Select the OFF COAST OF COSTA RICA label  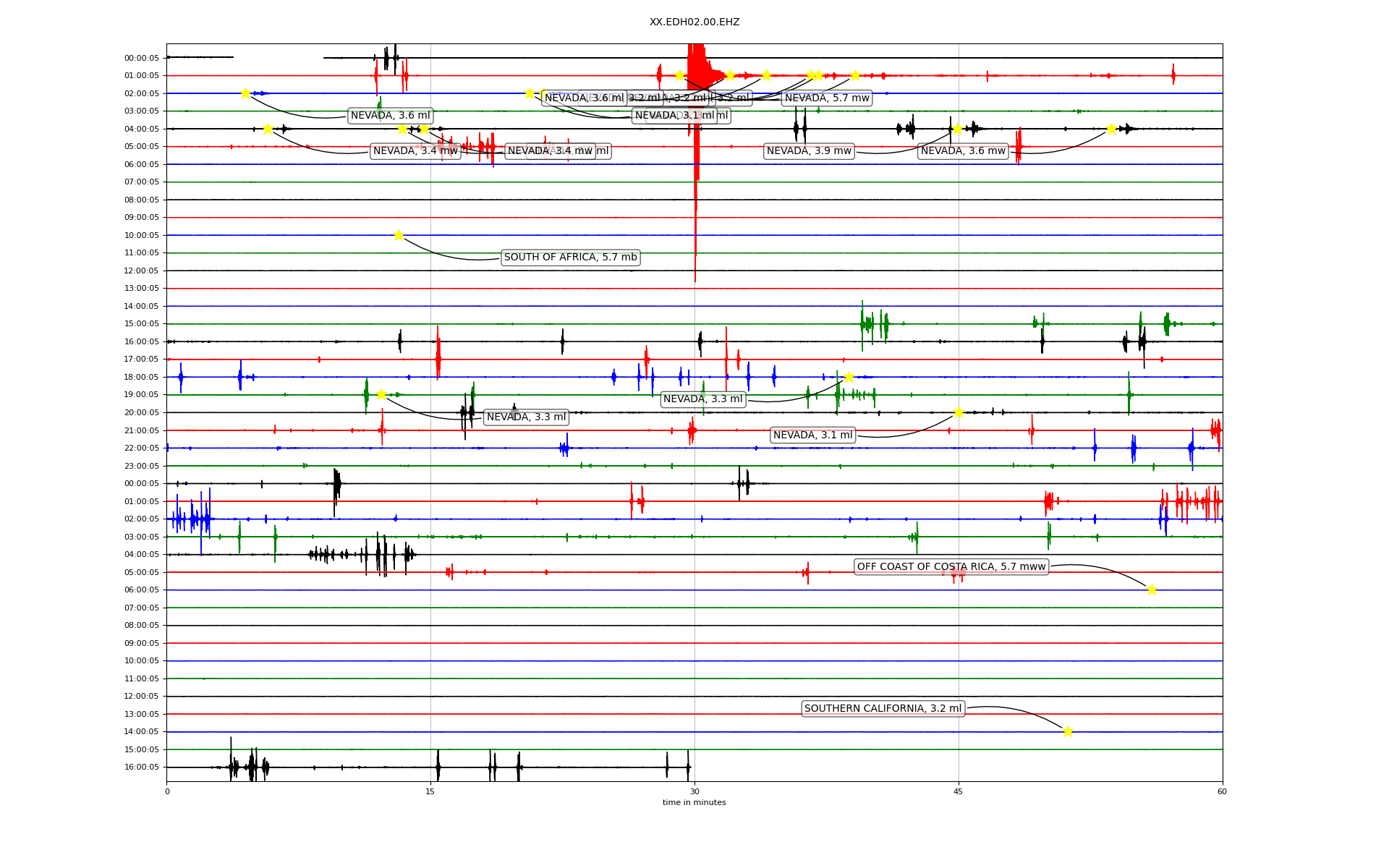[951, 567]
